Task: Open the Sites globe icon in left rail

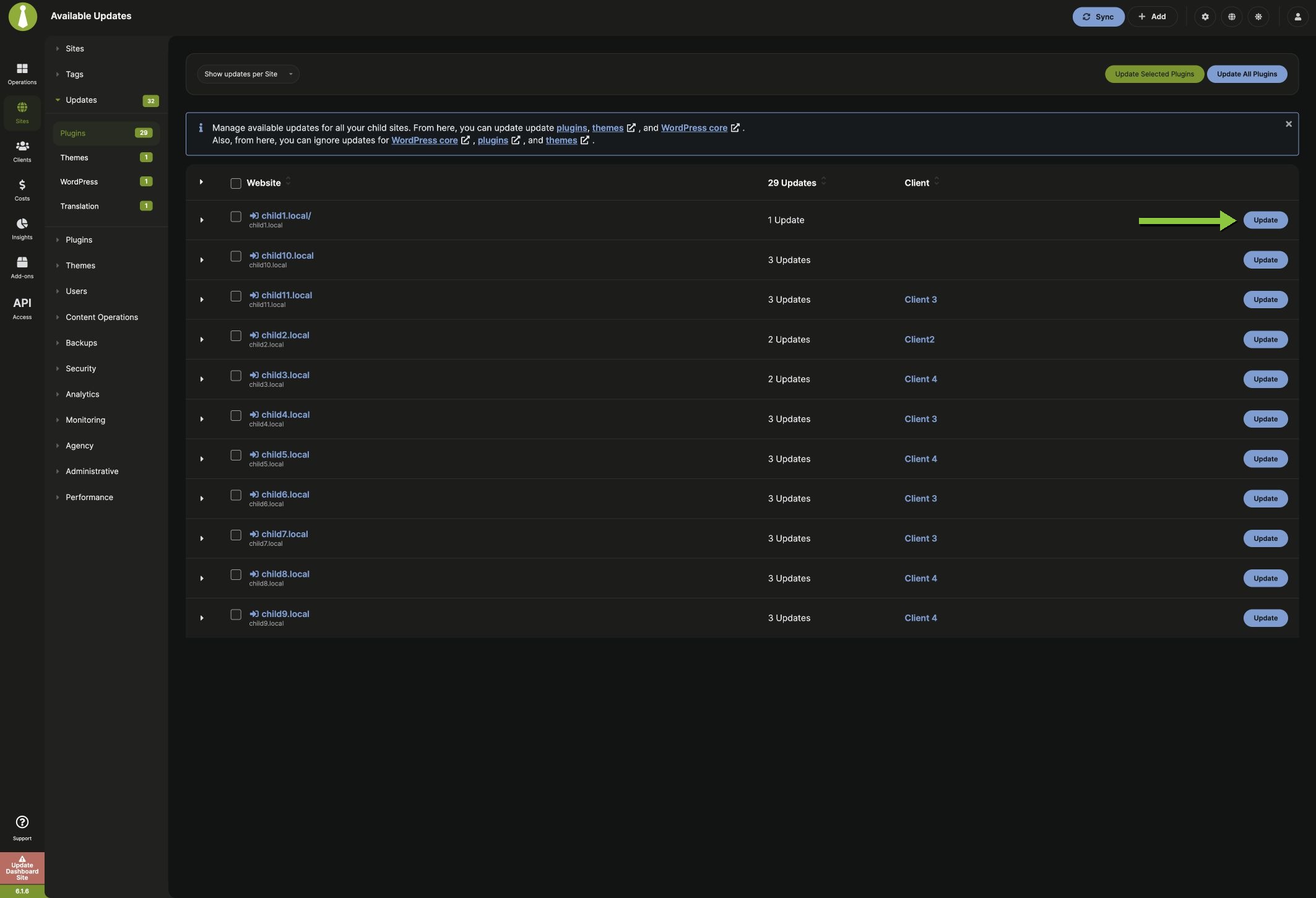Action: (x=22, y=112)
